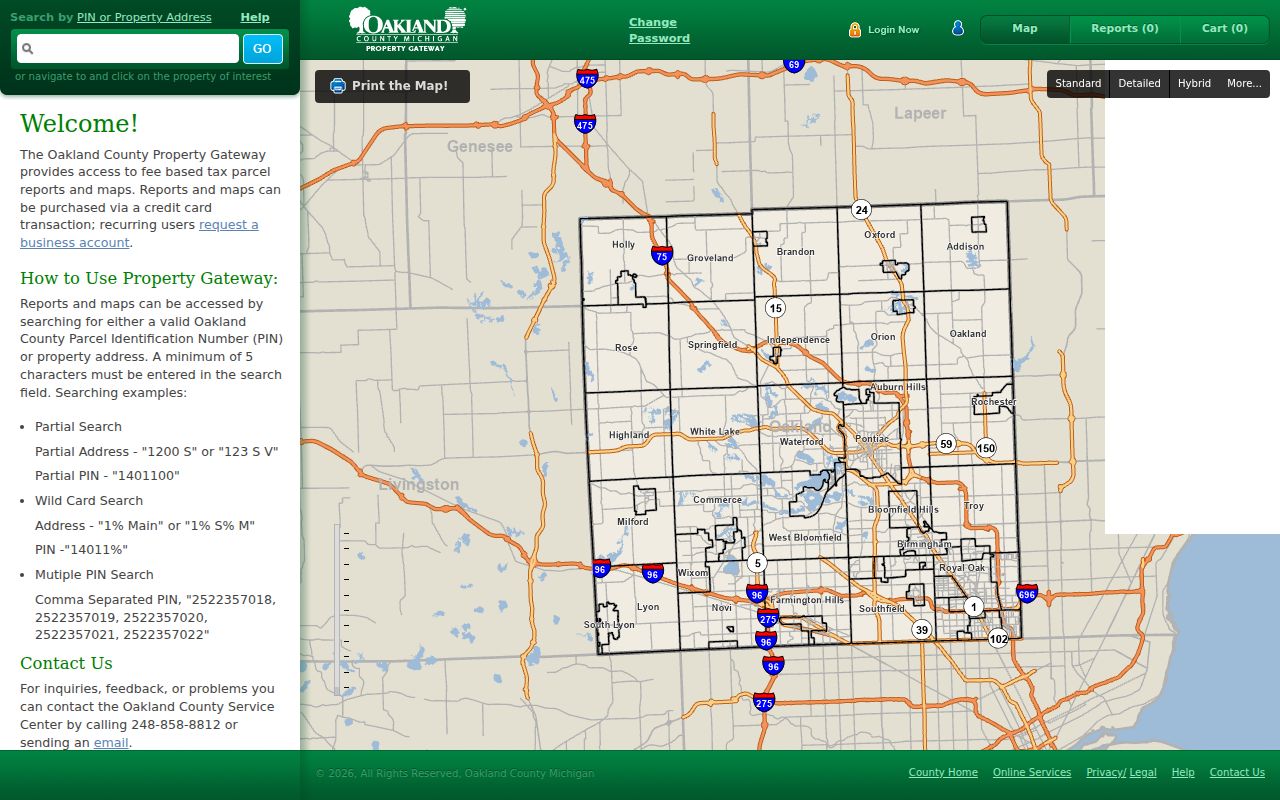
Task: Click the route 102 marker on the map
Action: 998,638
